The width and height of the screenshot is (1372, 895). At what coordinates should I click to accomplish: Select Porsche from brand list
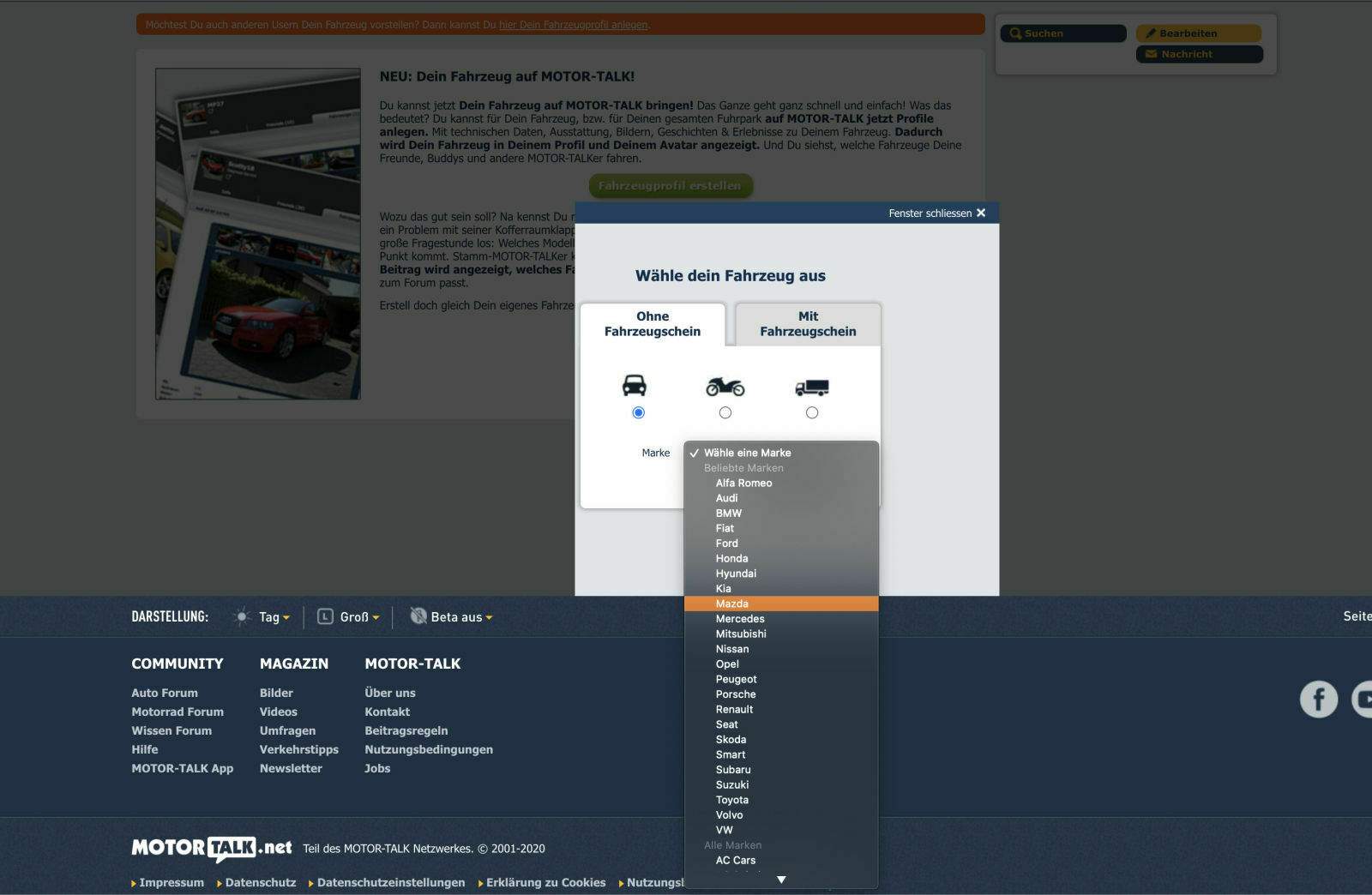tap(781, 694)
